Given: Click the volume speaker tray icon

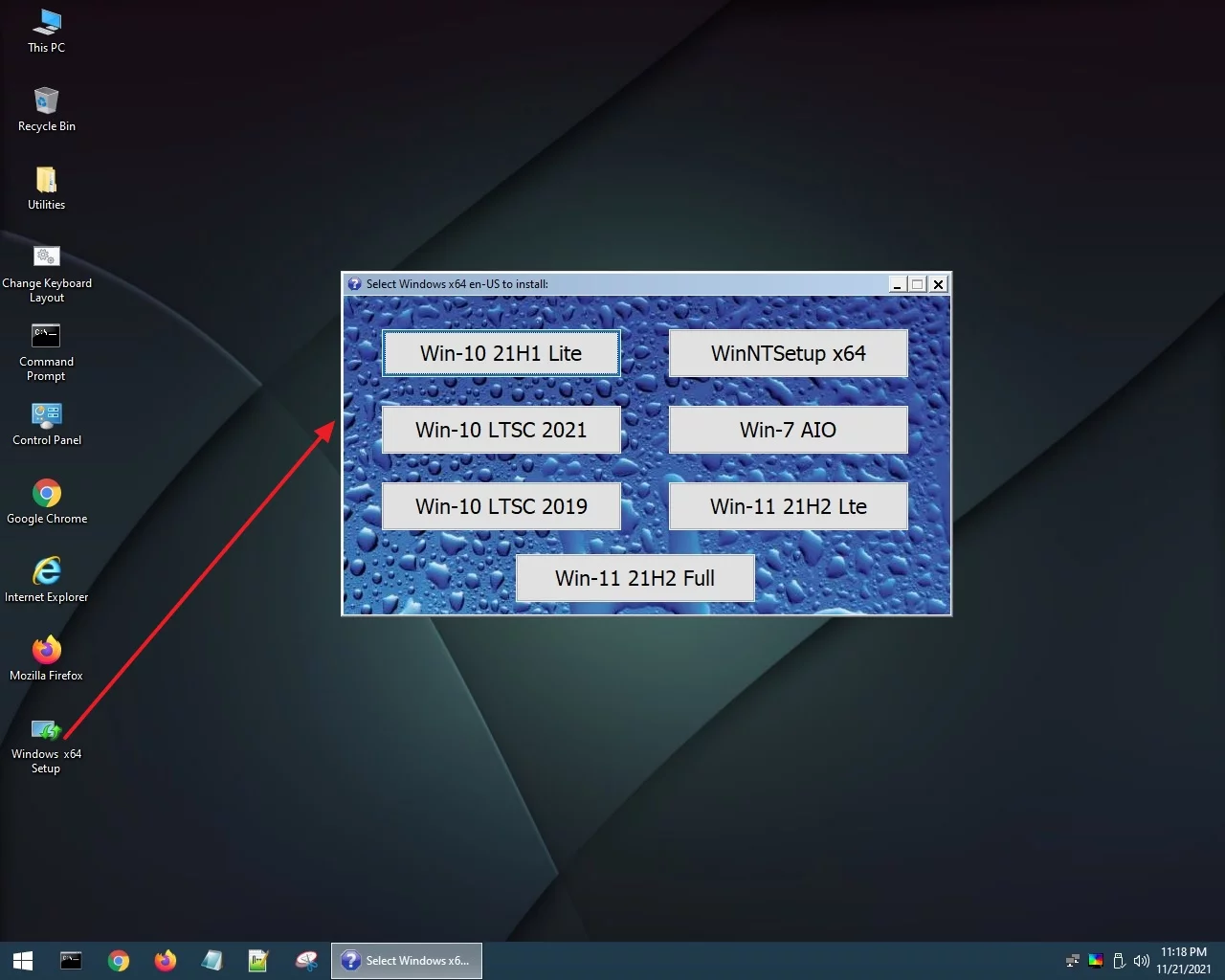Looking at the screenshot, I should pos(1141,961).
